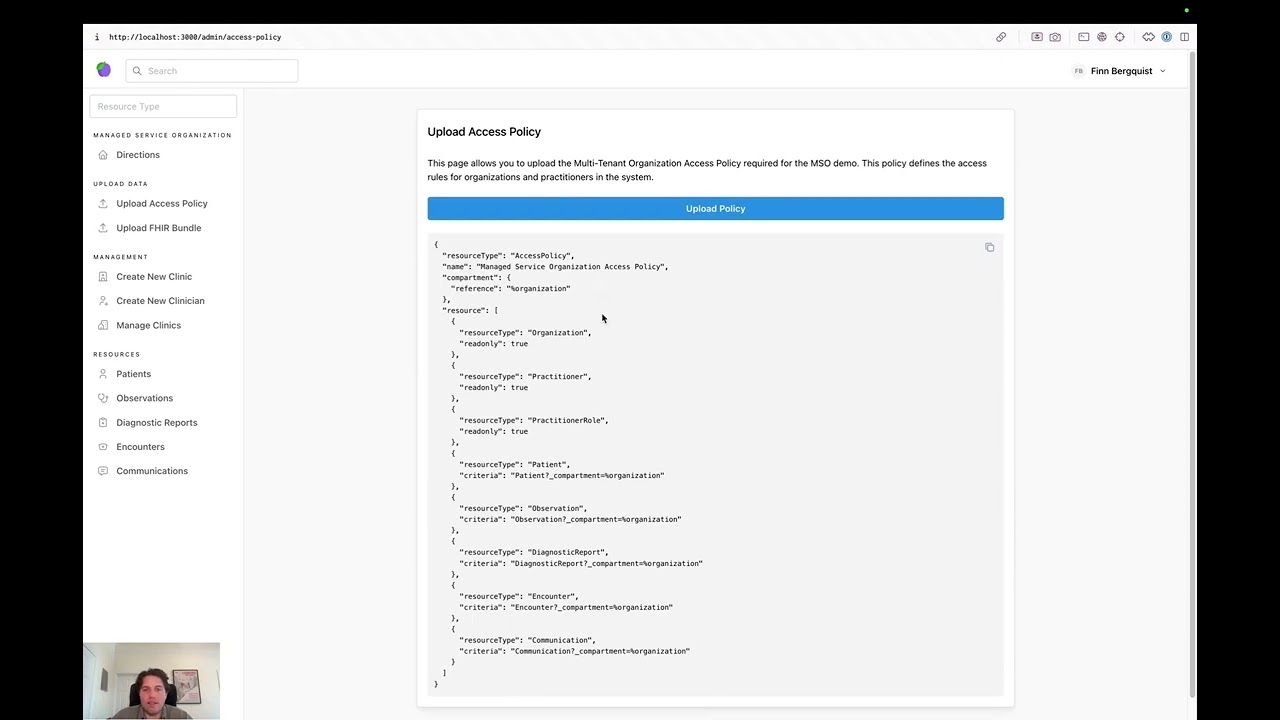
Task: Click the "resourceType": "AccessPolicy" line
Action: (x=508, y=256)
